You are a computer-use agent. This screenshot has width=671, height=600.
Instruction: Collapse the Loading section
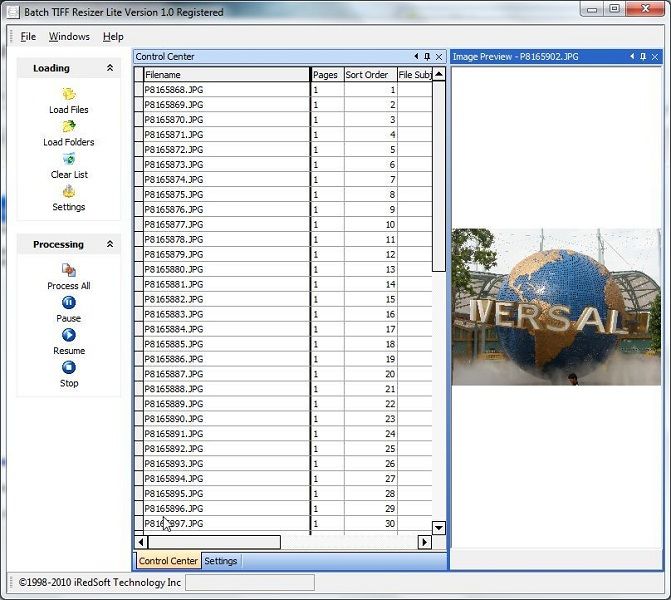tap(110, 68)
